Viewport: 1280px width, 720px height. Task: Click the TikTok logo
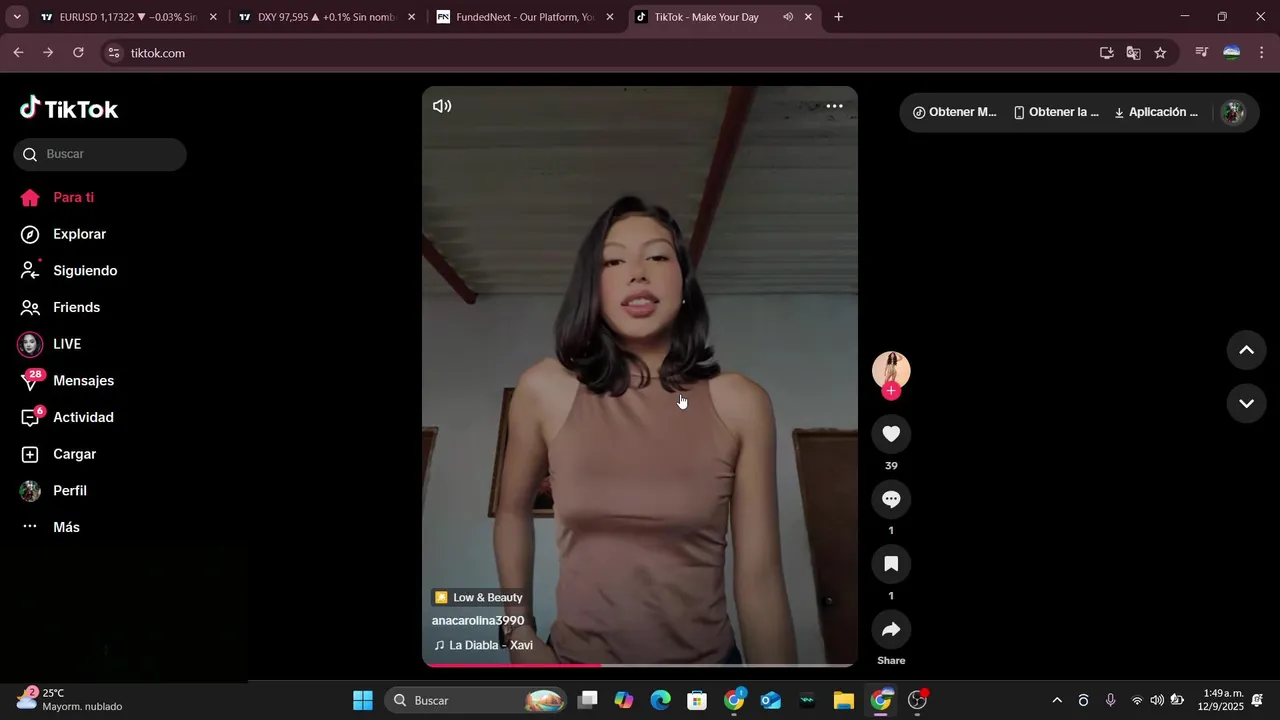[x=69, y=108]
